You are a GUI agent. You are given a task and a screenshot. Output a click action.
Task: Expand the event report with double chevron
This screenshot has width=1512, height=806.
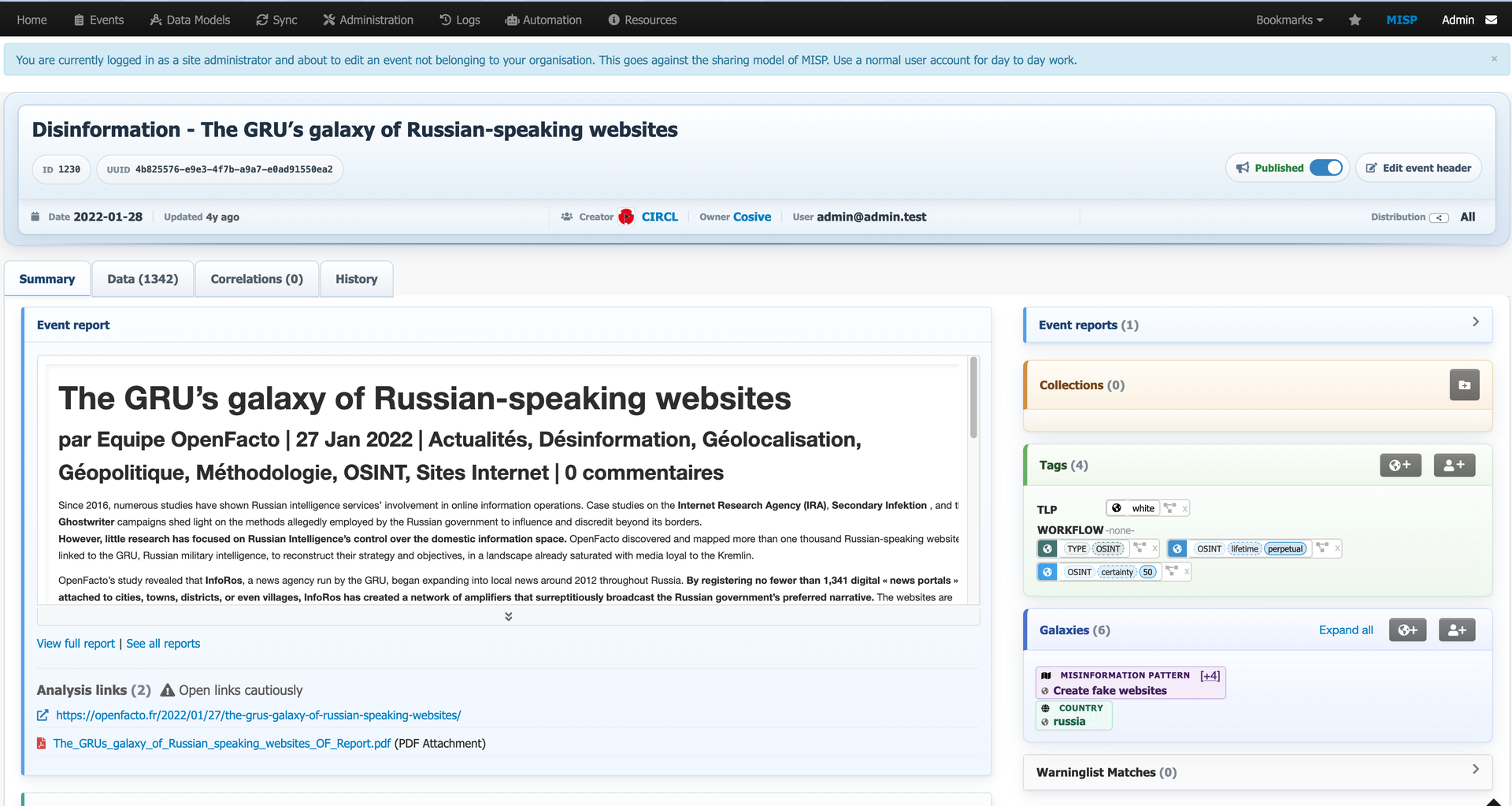pos(509,616)
